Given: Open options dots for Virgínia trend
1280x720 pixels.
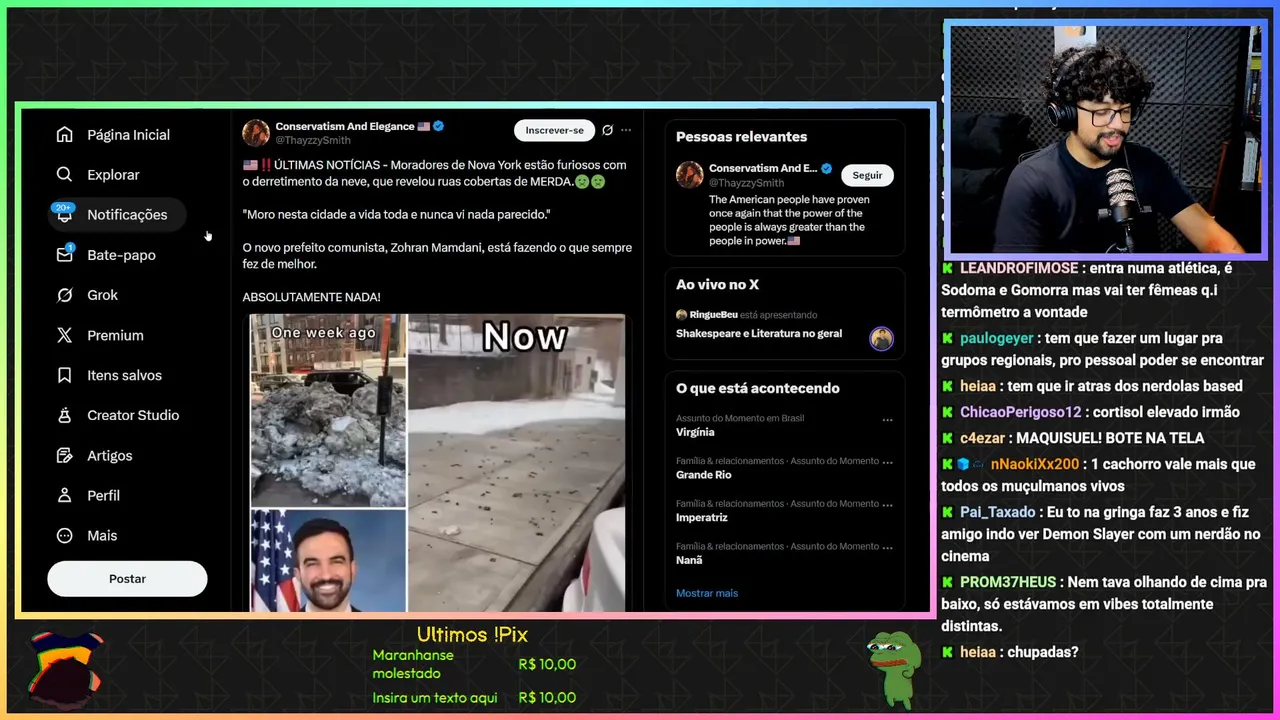Looking at the screenshot, I should click(x=887, y=420).
